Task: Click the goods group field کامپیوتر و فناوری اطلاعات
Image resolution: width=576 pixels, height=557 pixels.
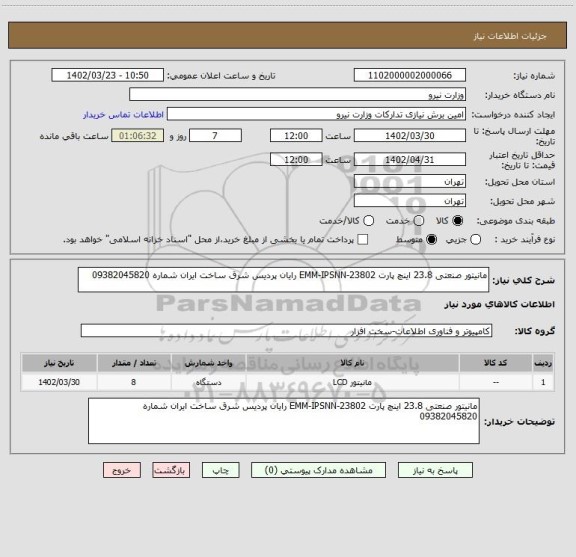Action: [286, 331]
